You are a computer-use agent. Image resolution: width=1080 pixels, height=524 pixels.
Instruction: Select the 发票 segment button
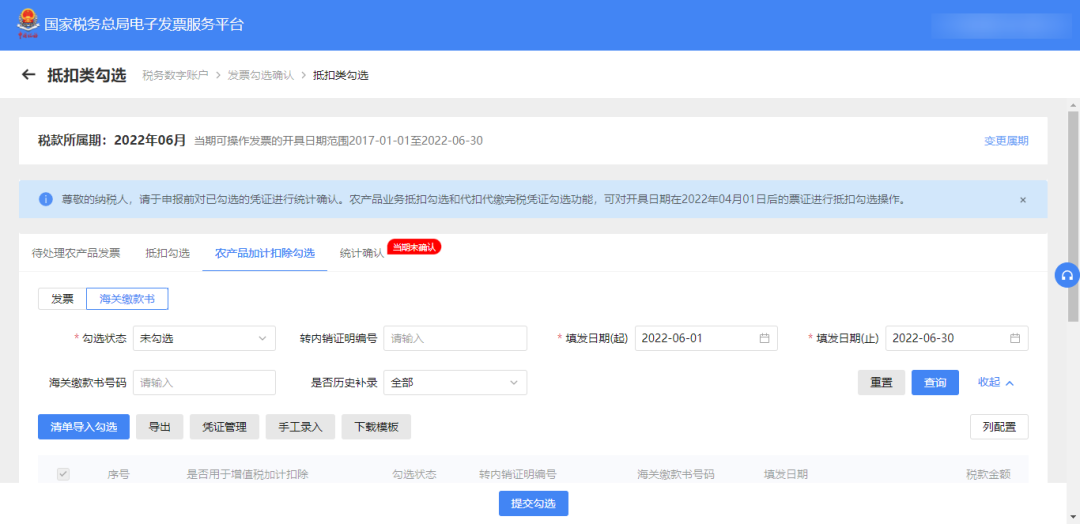coord(62,299)
